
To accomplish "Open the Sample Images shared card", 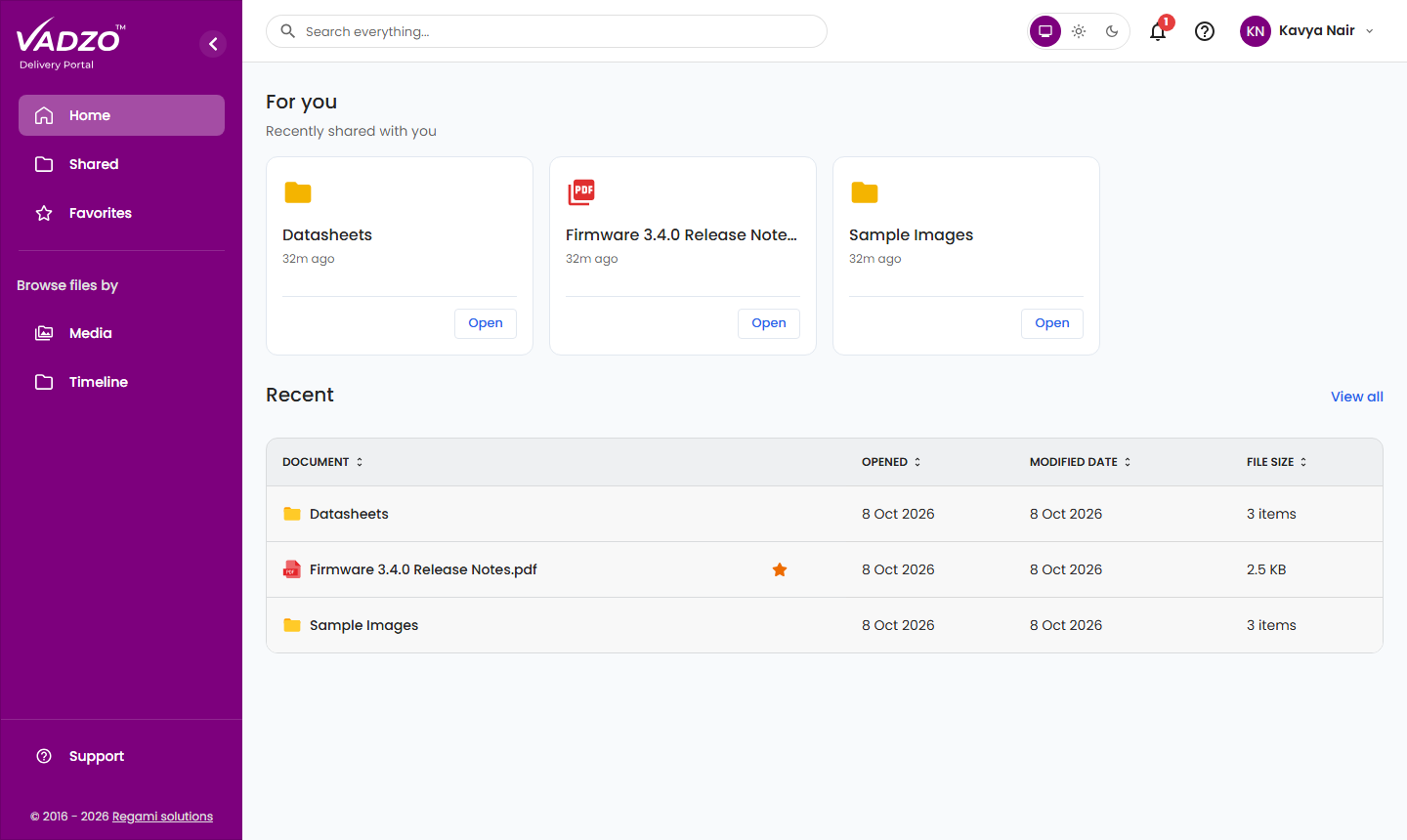I will tap(1052, 323).
